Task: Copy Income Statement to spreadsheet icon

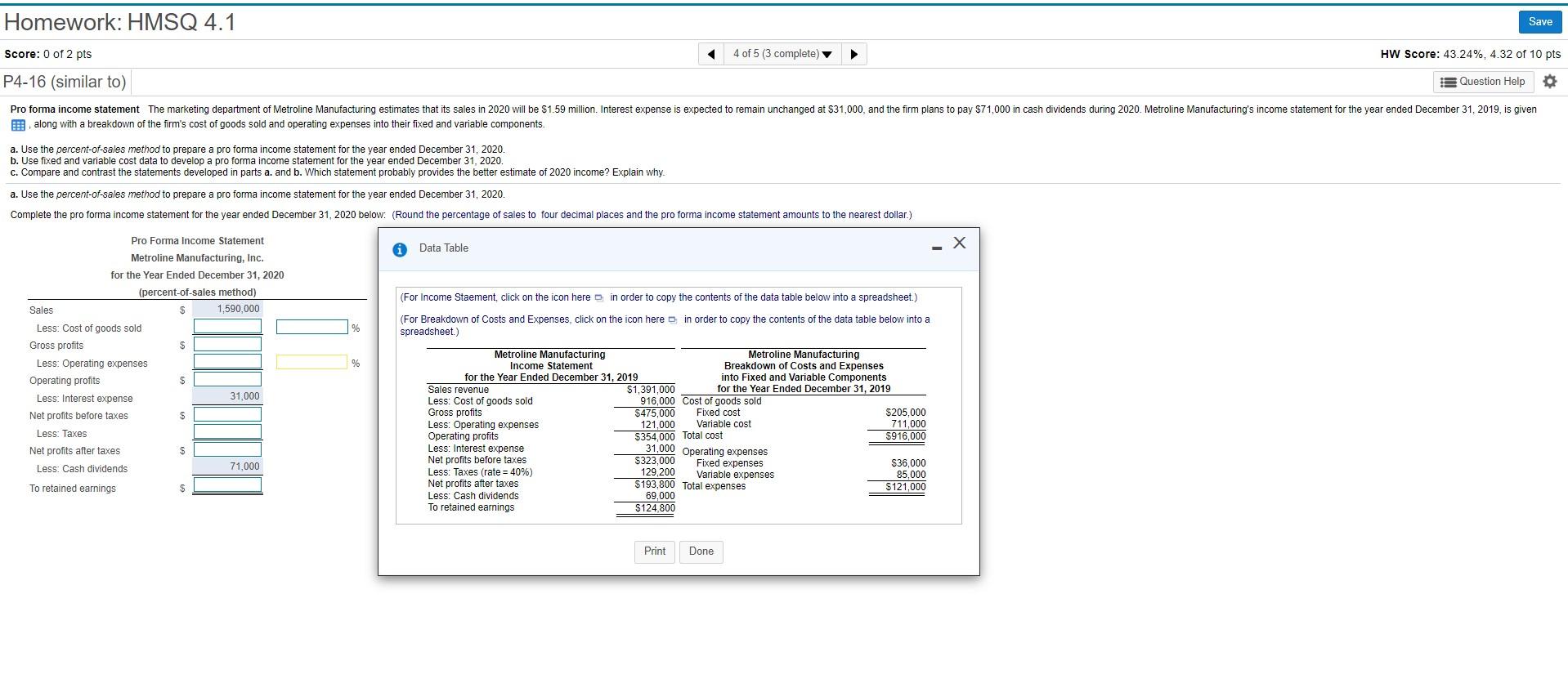Action: 598,297
